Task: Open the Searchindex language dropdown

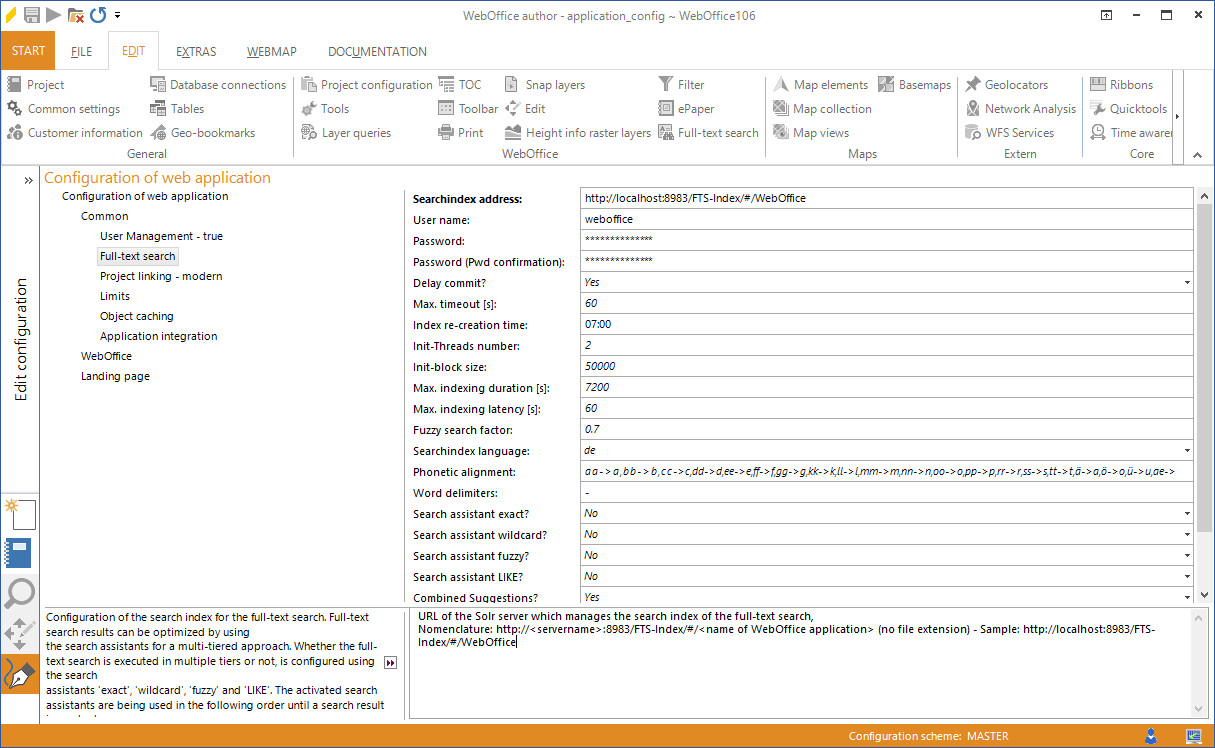Action: [1187, 451]
